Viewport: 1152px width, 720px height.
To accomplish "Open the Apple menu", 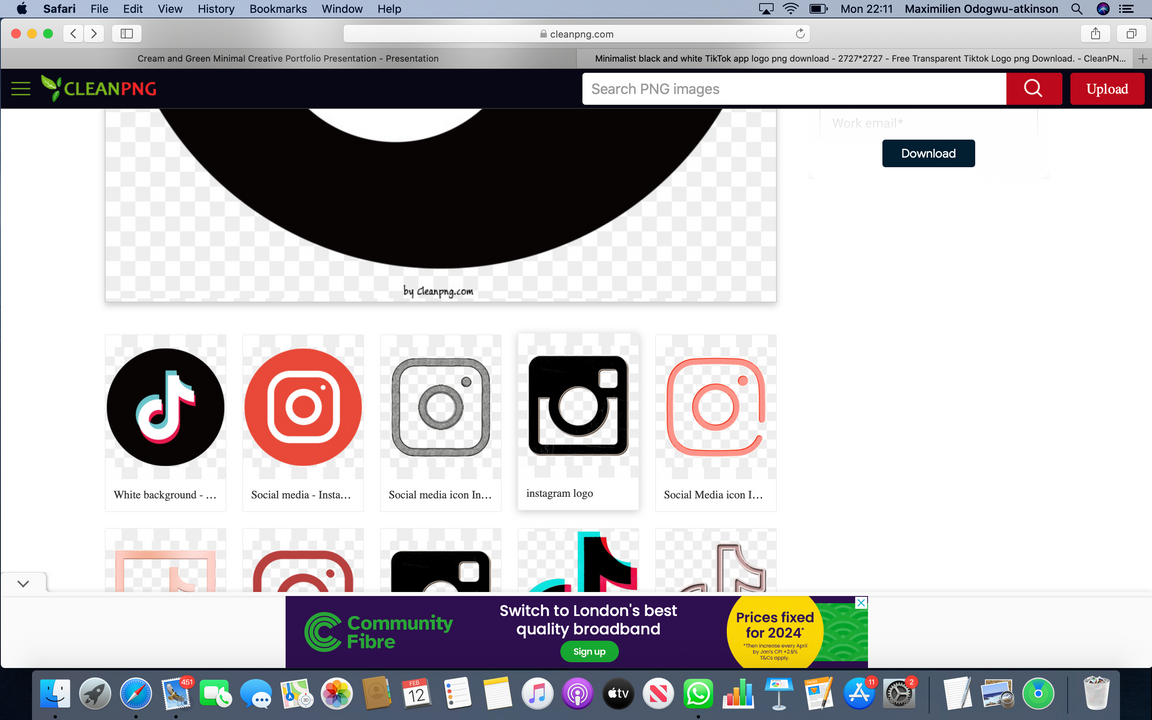I will (x=22, y=9).
